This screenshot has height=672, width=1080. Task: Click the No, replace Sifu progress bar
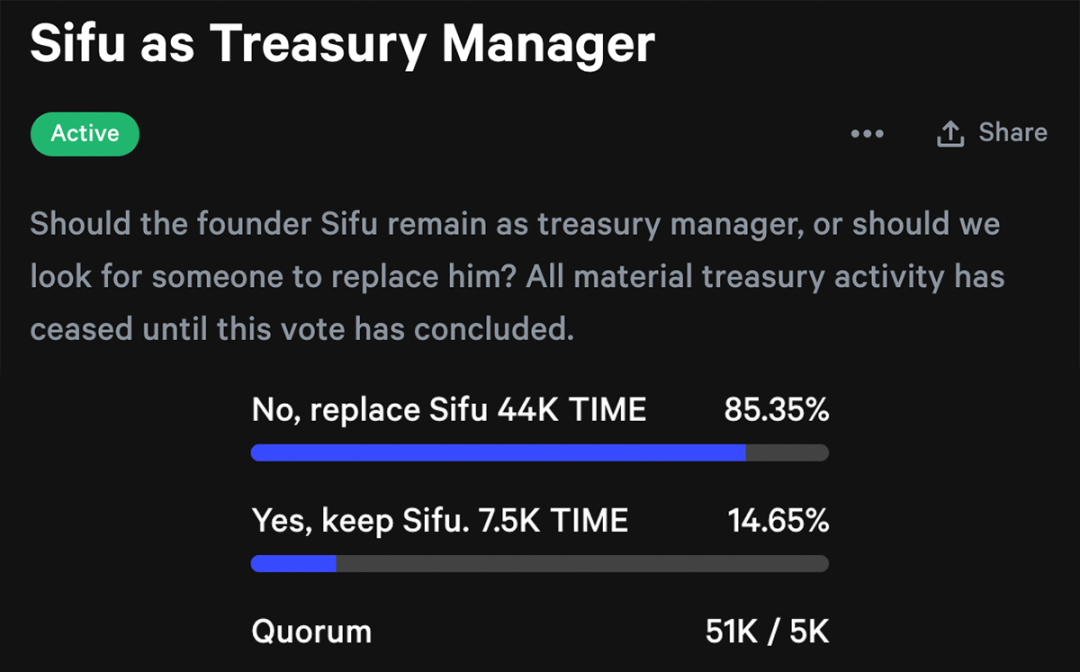click(540, 452)
